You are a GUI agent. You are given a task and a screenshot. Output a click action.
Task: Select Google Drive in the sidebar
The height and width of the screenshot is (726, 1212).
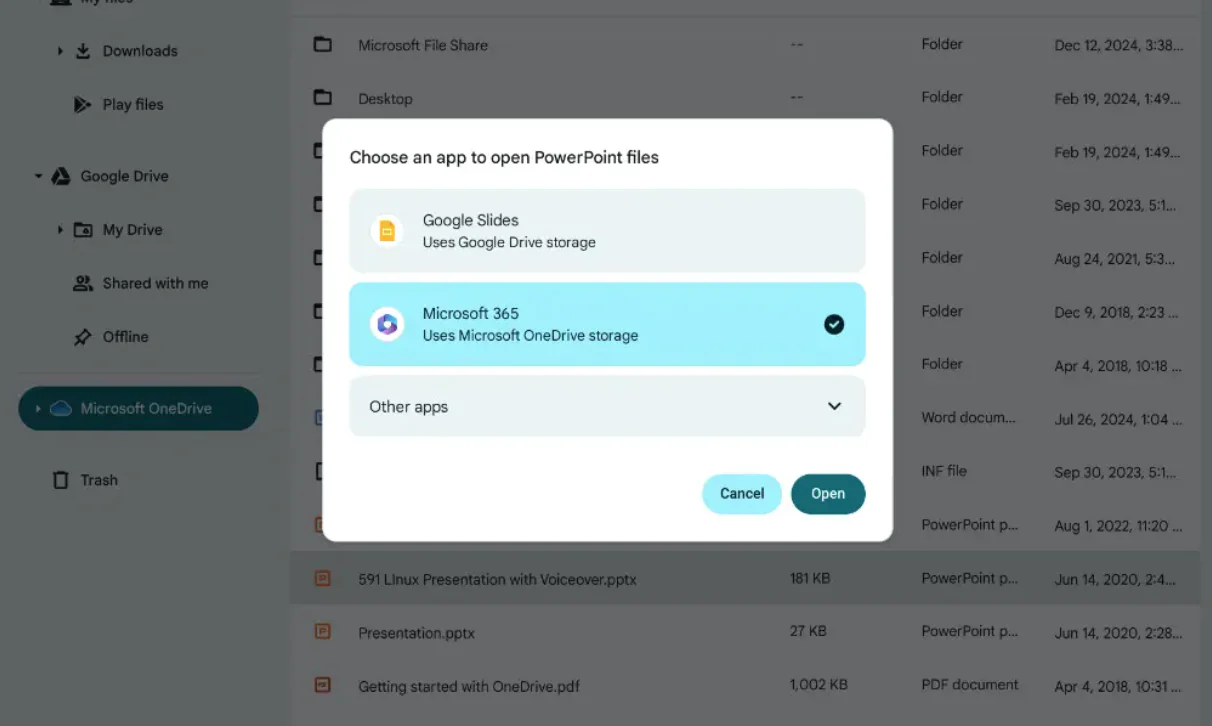(x=124, y=176)
